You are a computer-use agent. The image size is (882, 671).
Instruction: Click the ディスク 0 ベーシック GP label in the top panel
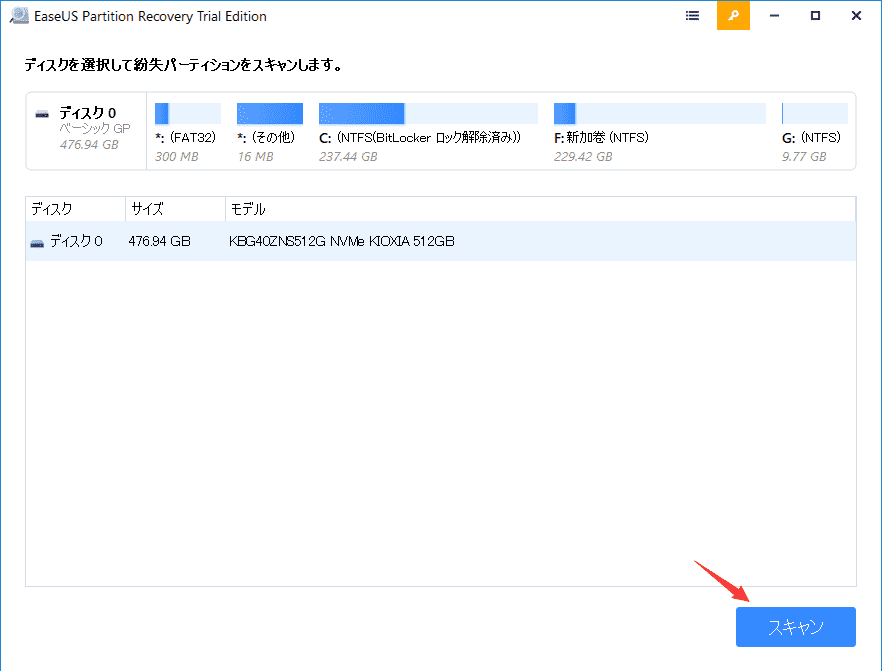click(x=88, y=128)
